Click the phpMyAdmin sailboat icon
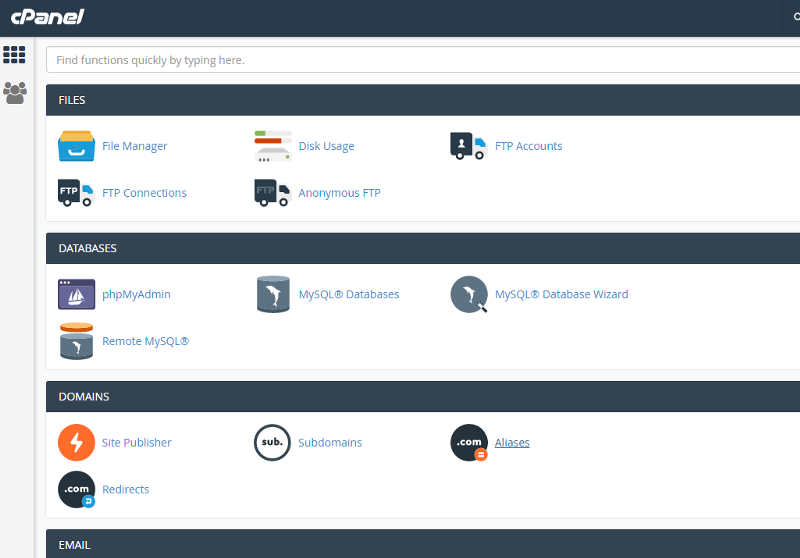Viewport: 800px width, 558px height. [x=77, y=294]
